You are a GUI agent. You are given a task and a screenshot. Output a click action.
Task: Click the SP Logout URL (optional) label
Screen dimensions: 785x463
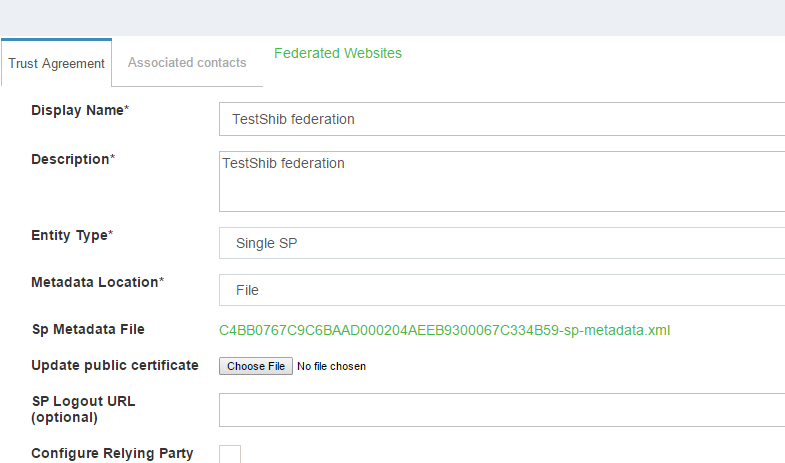point(83,409)
